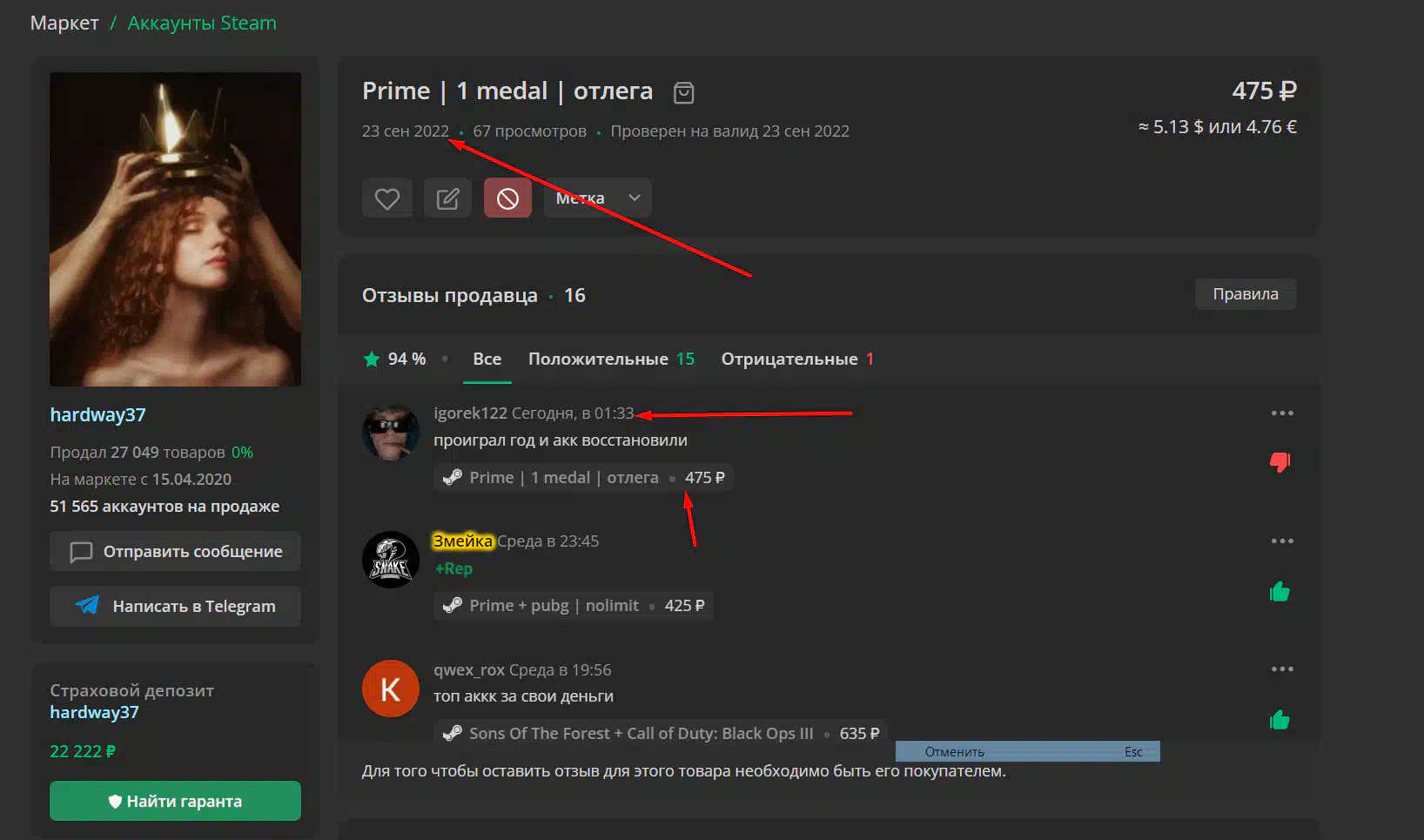
Task: Click green thumbs-up on qwex_rox review
Action: [1280, 720]
